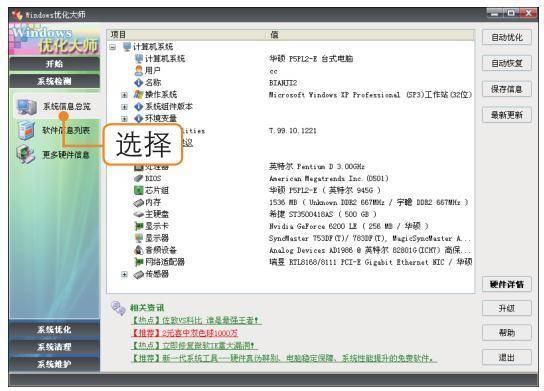Click the 环境变量 icon
The width and height of the screenshot is (544, 391).
tap(139, 118)
